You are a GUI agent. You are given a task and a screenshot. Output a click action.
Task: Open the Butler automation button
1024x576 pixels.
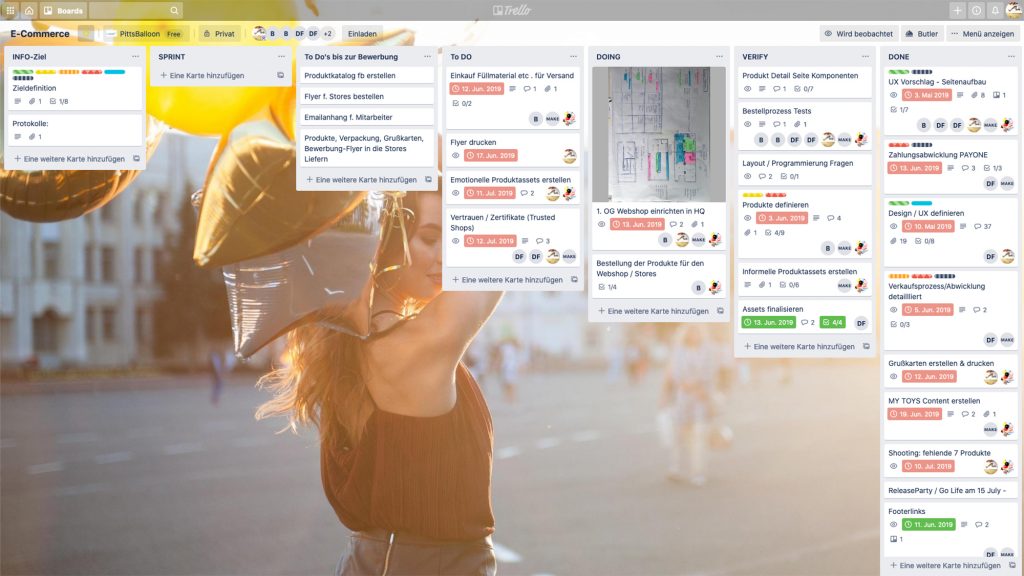(x=921, y=33)
